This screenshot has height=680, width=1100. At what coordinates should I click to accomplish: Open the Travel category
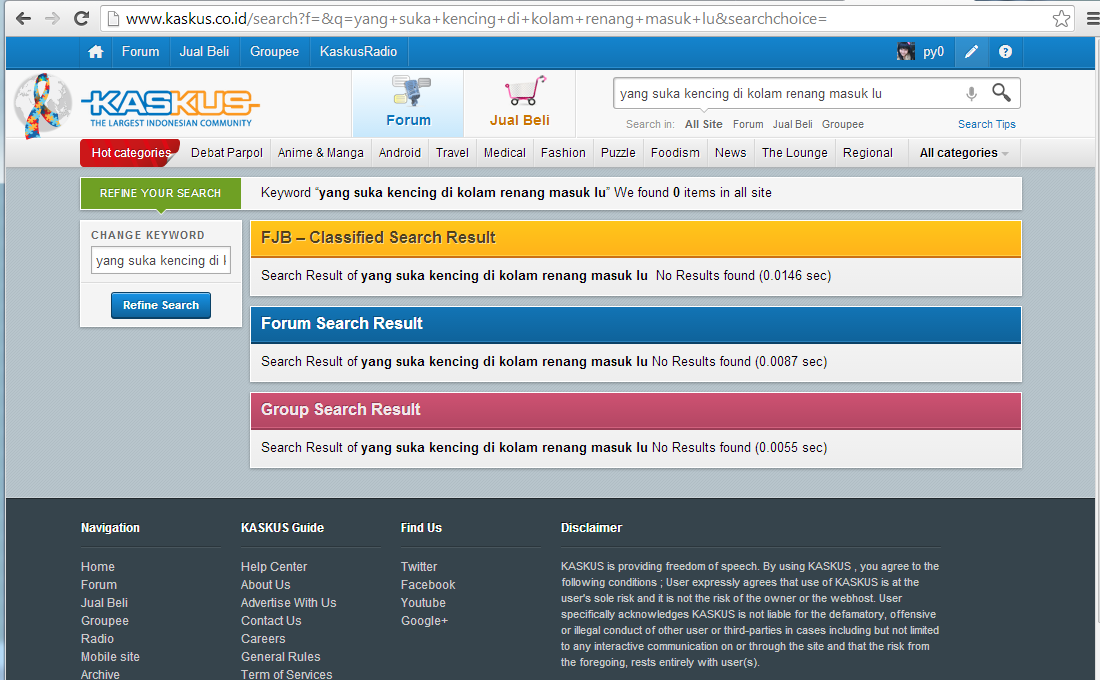click(x=452, y=153)
